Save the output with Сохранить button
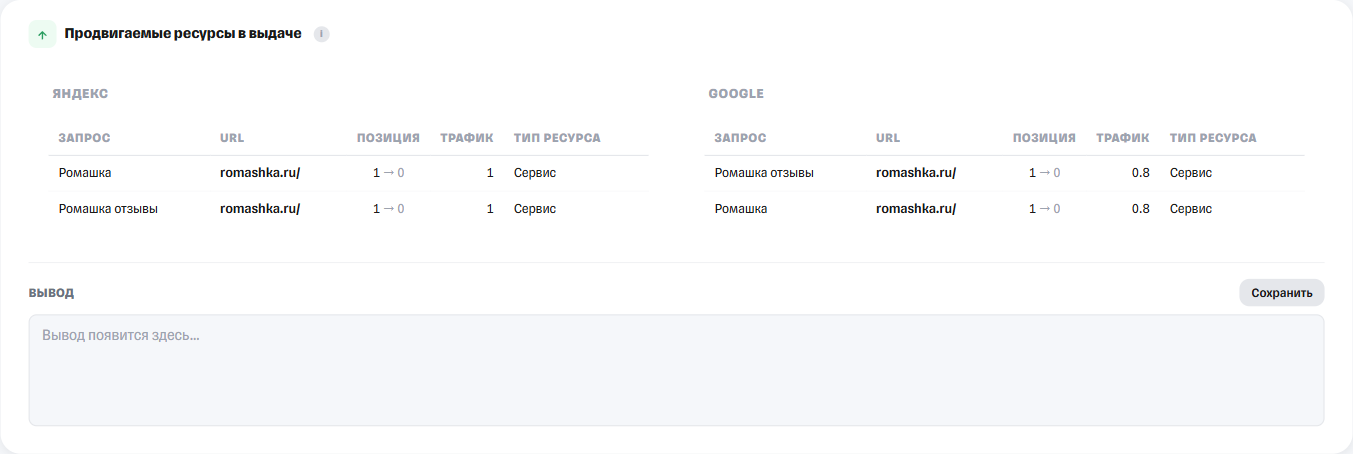1353x454 pixels. coord(1281,293)
